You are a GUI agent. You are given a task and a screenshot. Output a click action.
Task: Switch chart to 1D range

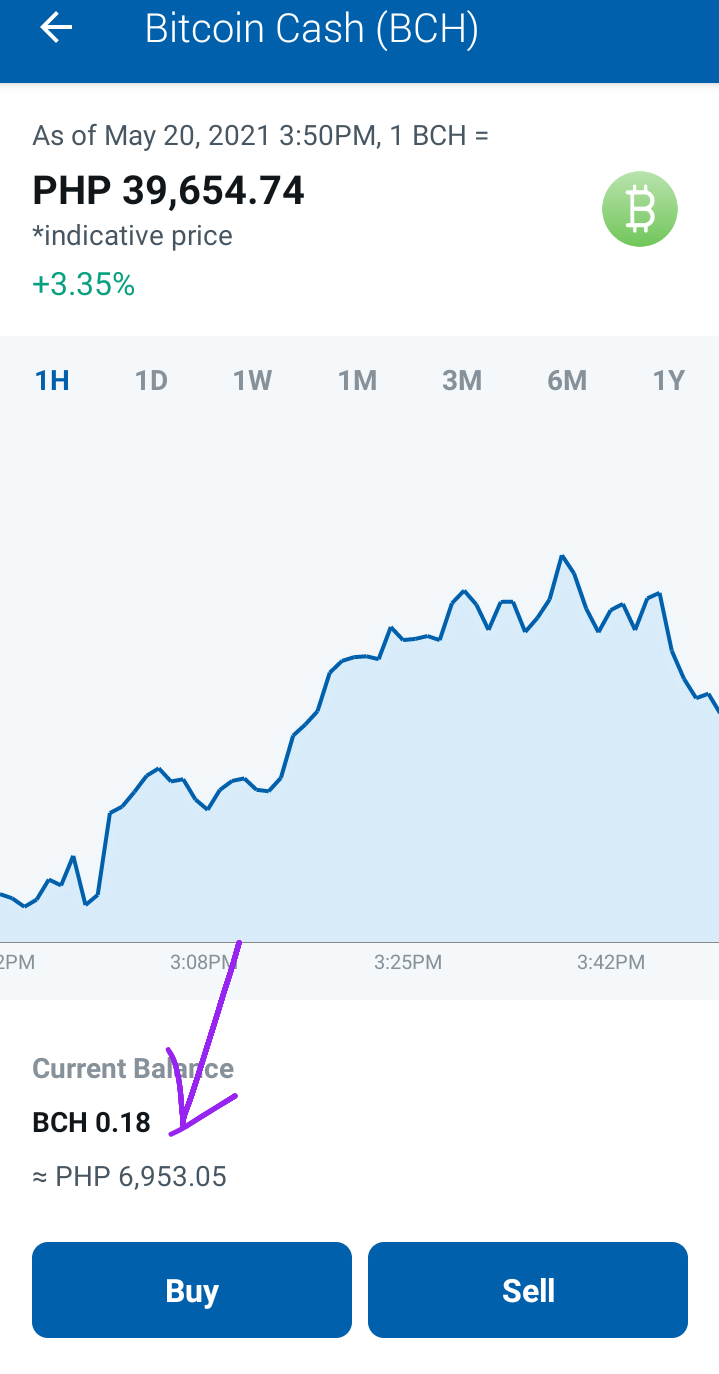click(x=151, y=380)
